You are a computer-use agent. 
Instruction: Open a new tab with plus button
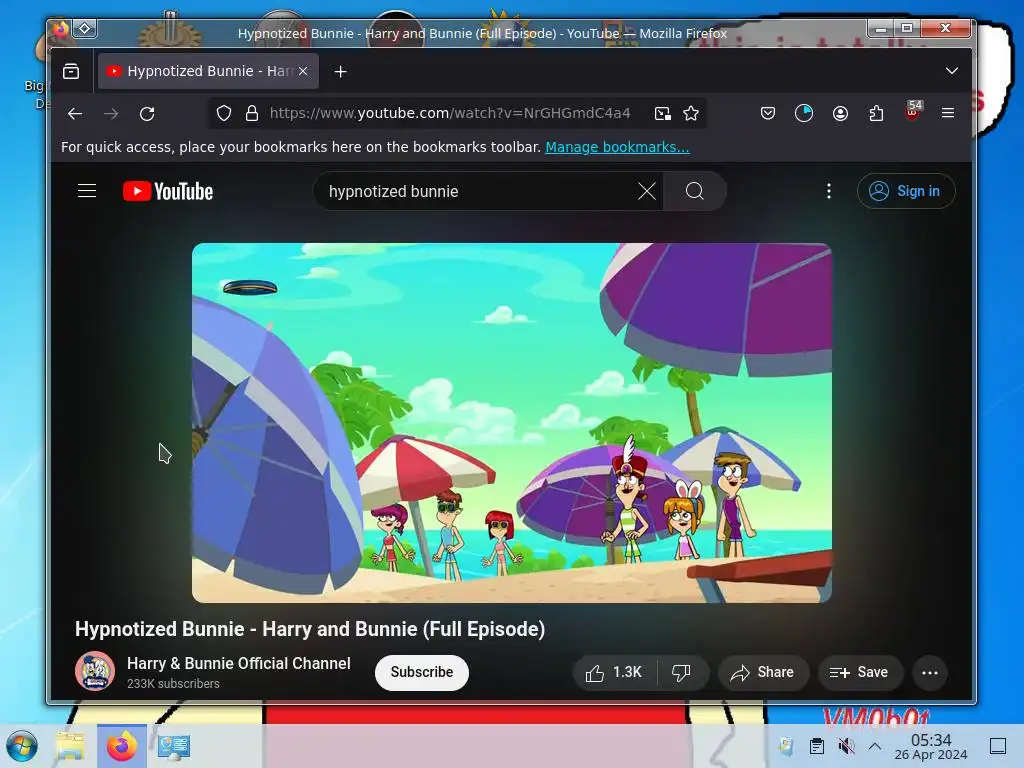(340, 72)
